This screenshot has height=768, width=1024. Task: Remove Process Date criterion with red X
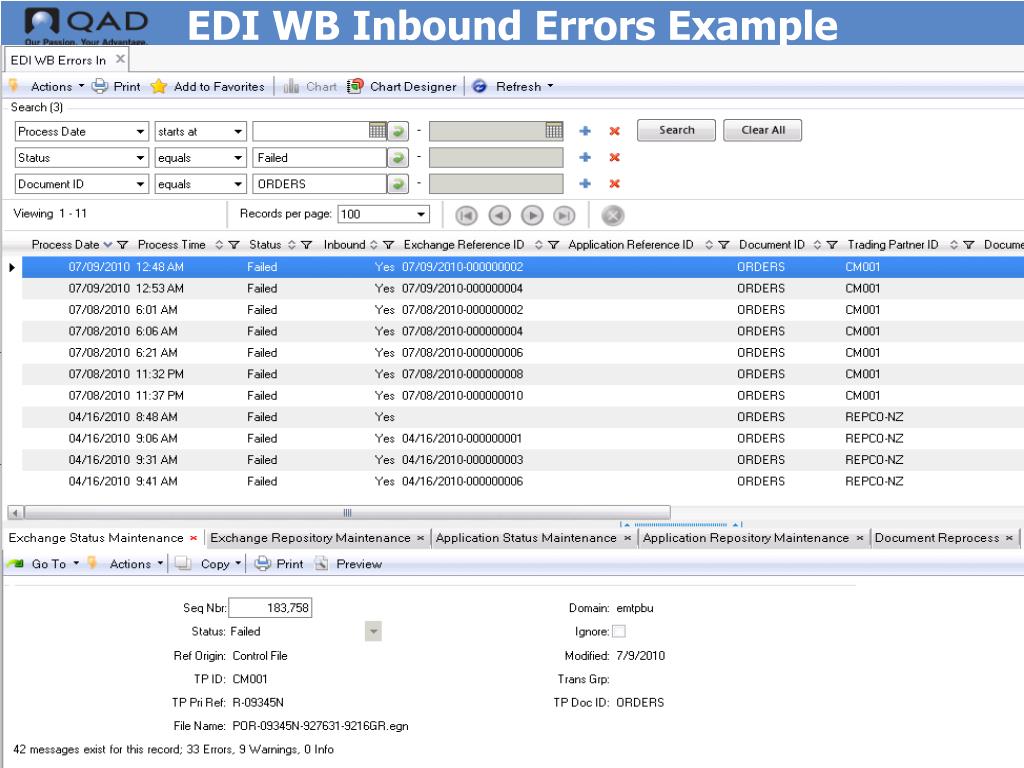pos(615,131)
